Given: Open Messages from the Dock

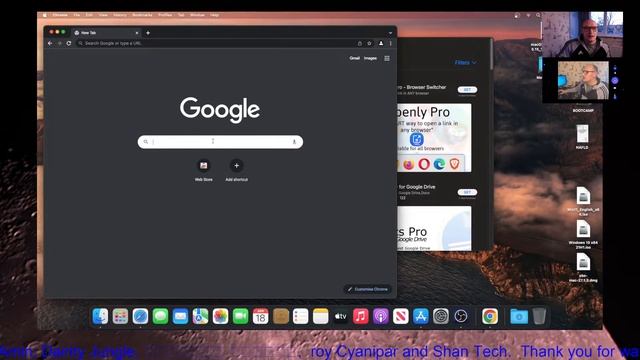Looking at the screenshot, I should (x=160, y=316).
